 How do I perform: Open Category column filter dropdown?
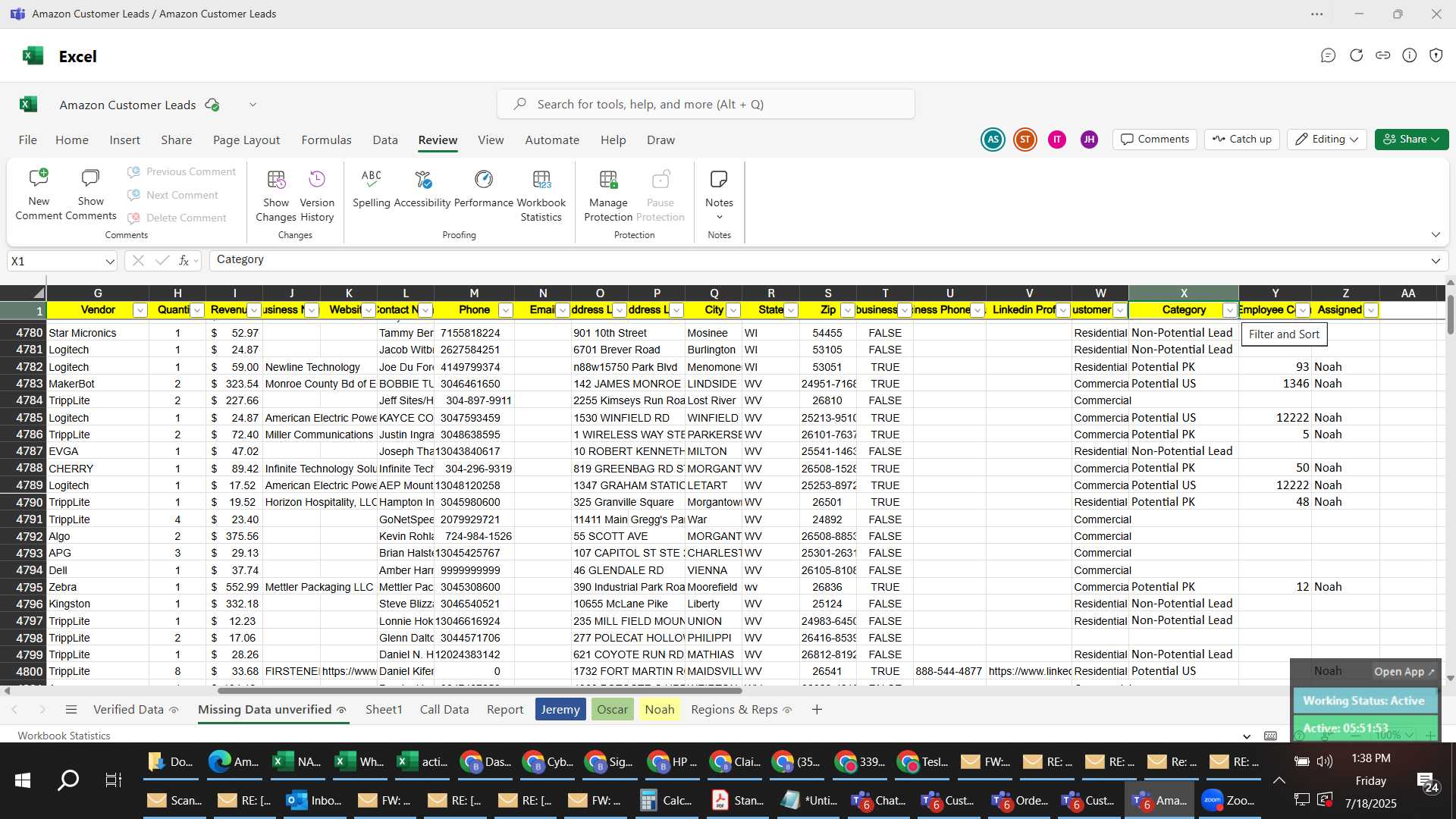pyautogui.click(x=1230, y=310)
